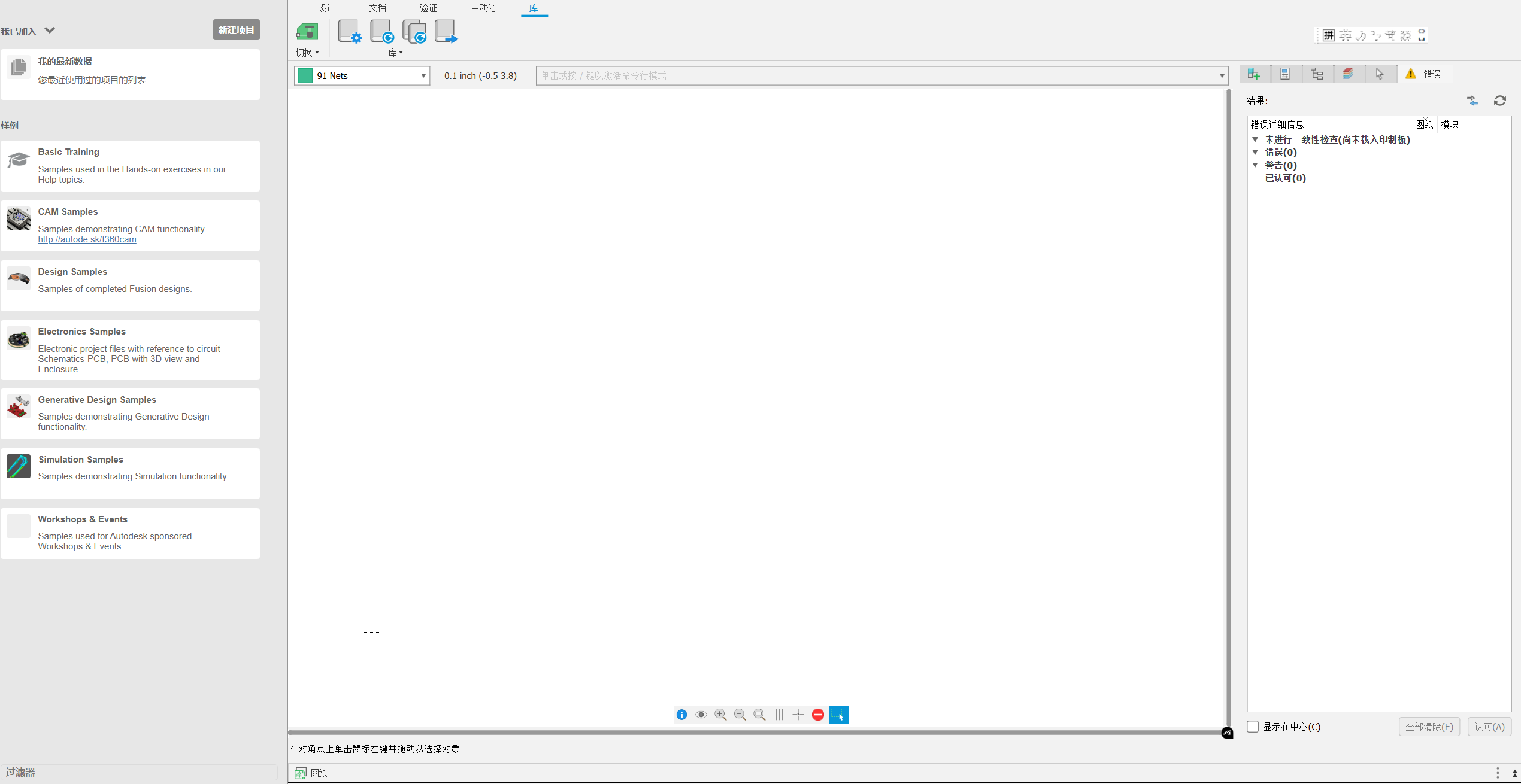Activate the group select tool icon
Viewport: 1521px width, 784px height.
(x=838, y=715)
